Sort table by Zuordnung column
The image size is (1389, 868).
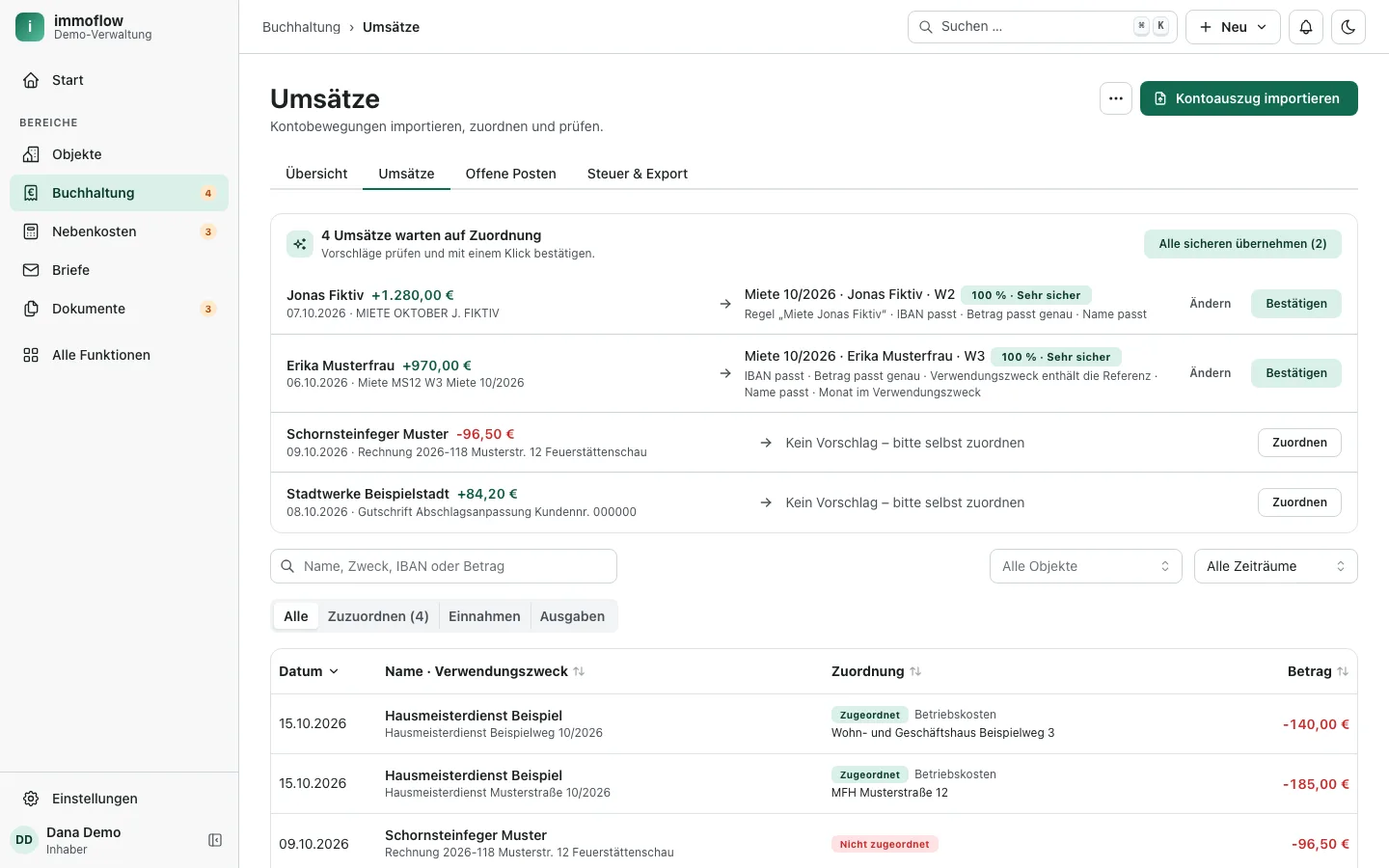(x=877, y=671)
